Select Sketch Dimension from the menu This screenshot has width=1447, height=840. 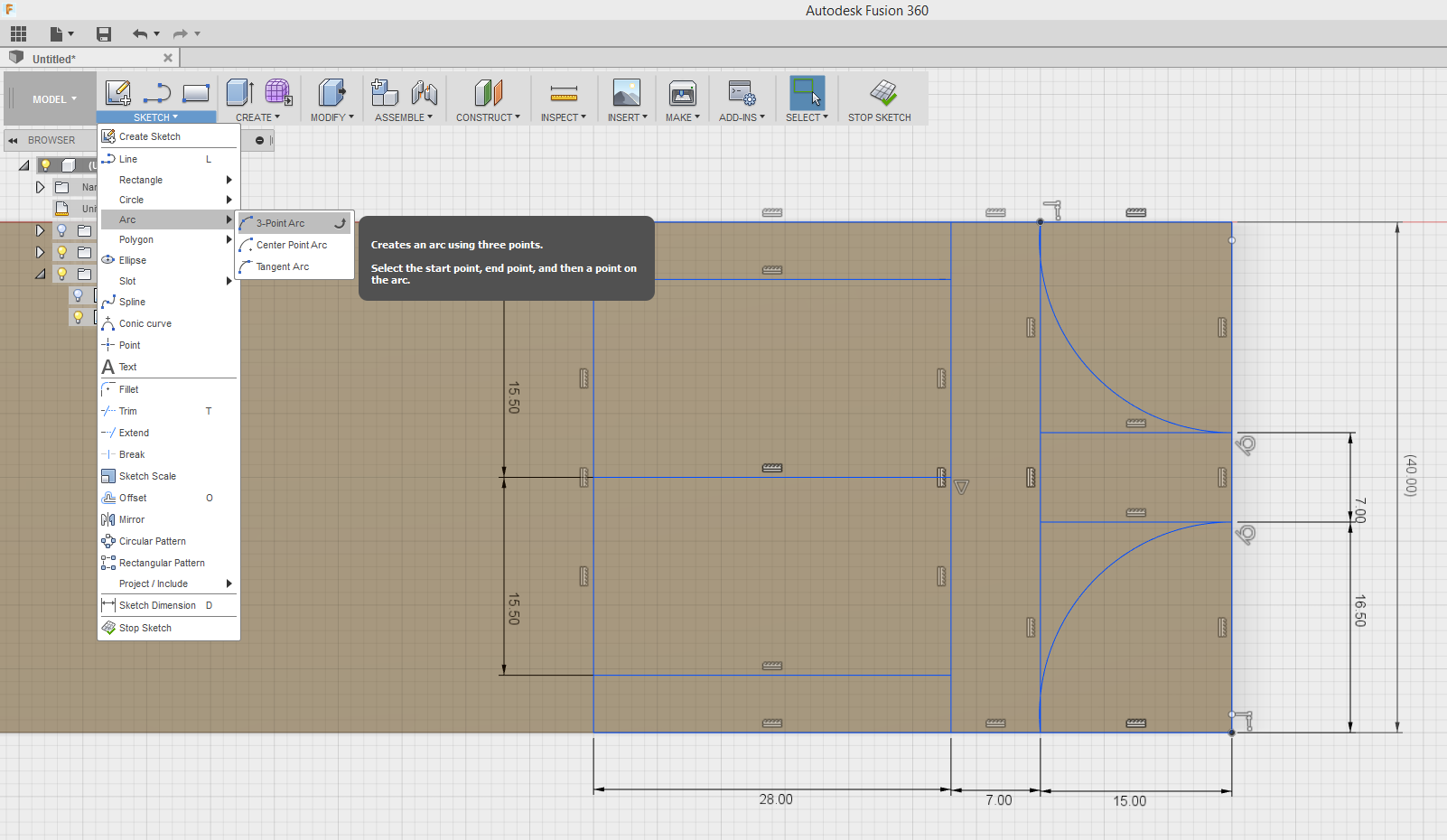168,605
